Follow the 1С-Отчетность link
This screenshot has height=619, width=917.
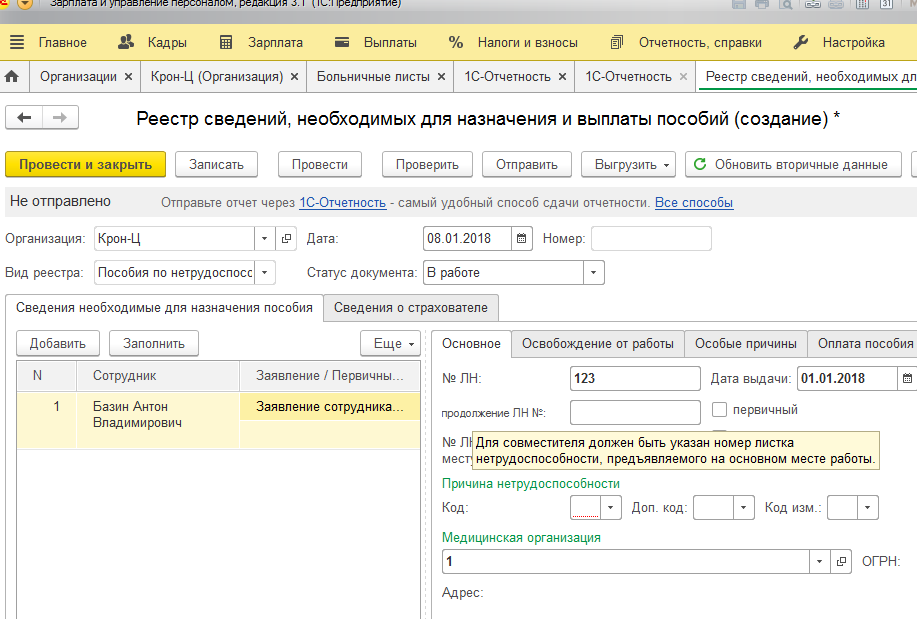tap(343, 203)
